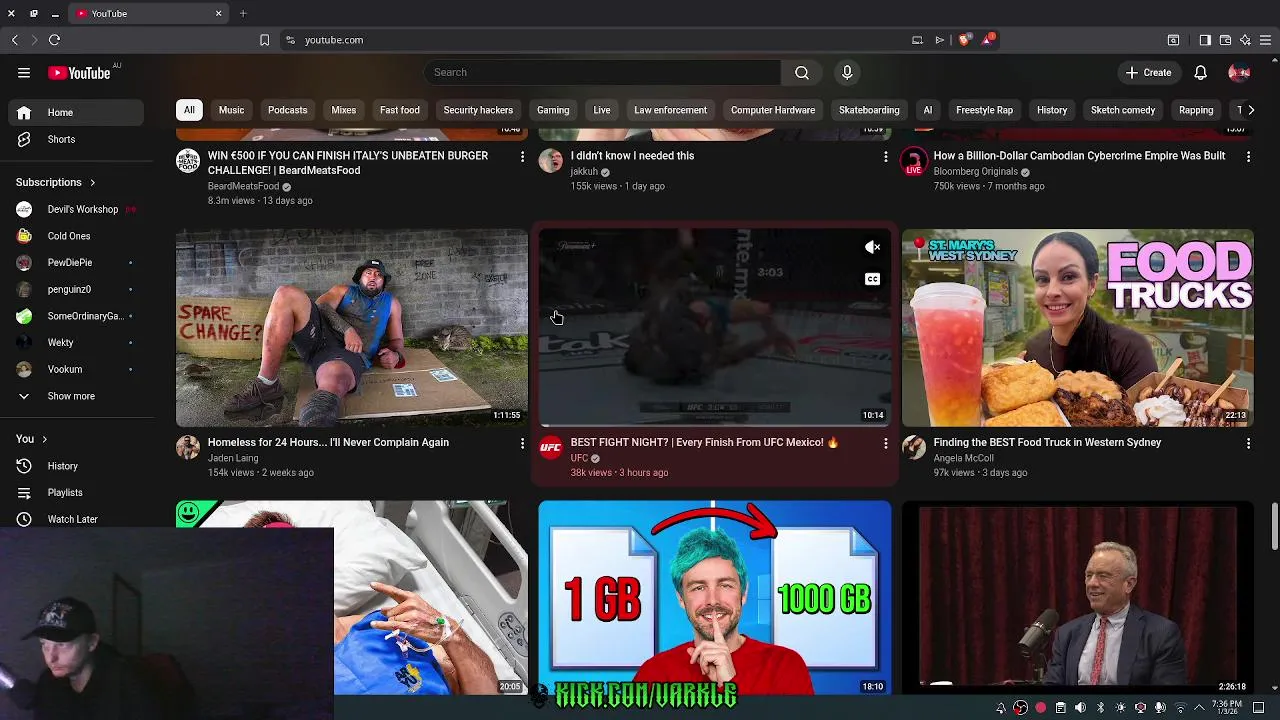Open Home in the sidebar
This screenshot has width=1280, height=720.
click(76, 113)
